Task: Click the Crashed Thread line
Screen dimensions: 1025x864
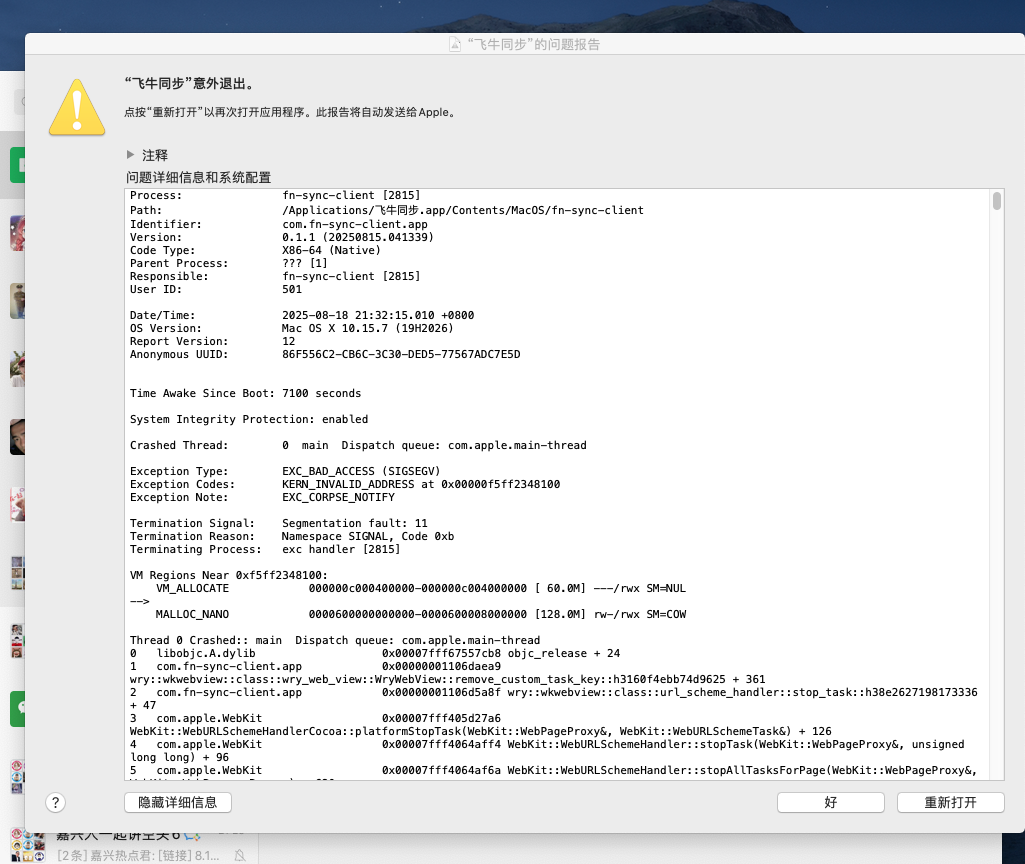Action: (358, 445)
